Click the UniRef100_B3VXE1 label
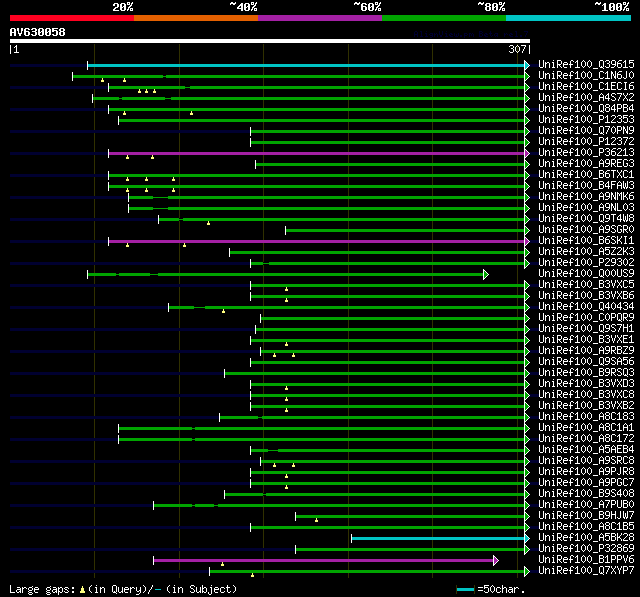640x597 pixels. tap(586, 340)
